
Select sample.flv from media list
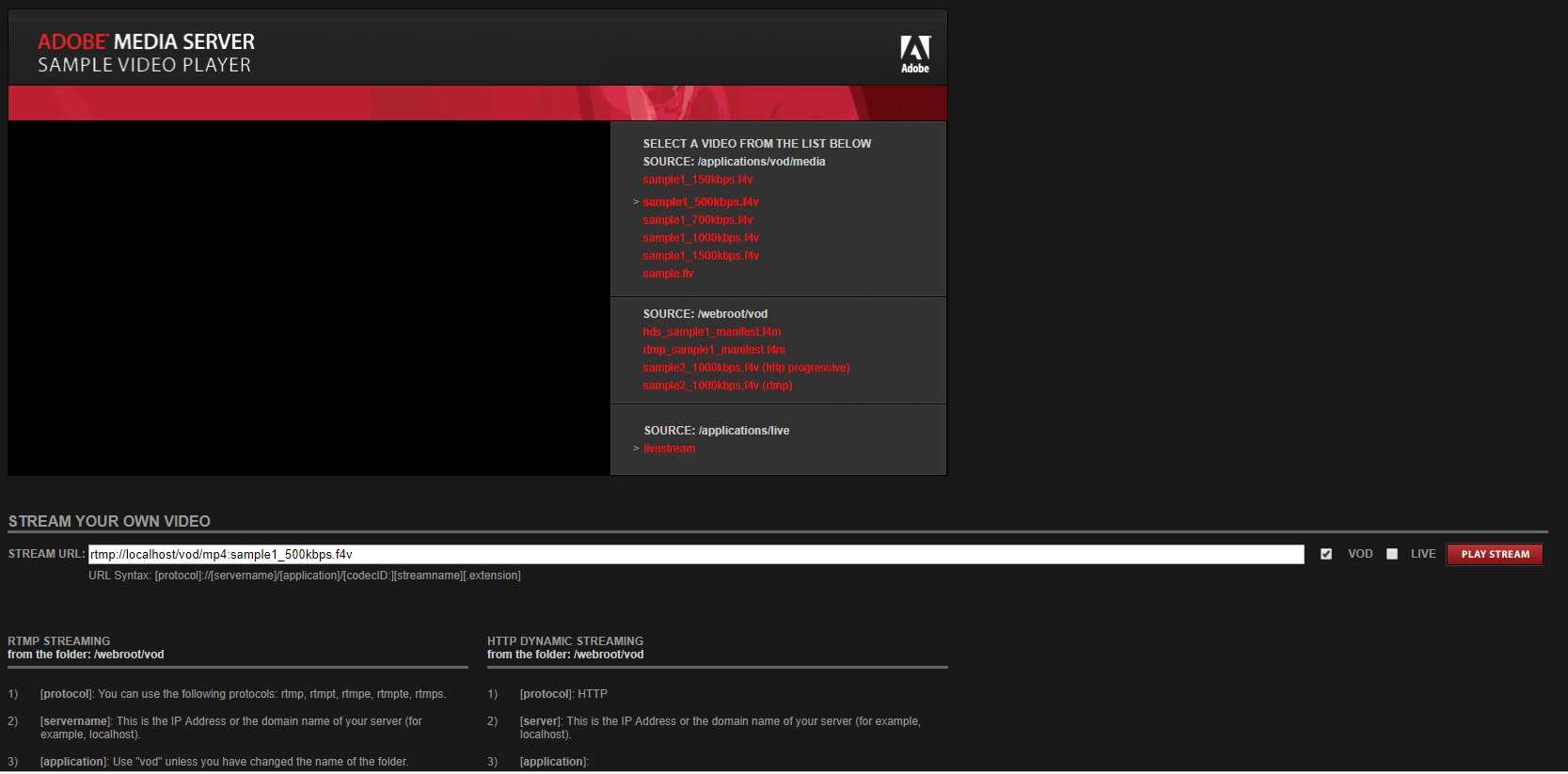click(668, 274)
